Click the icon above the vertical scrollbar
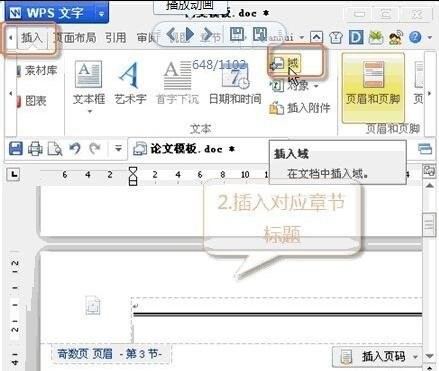The image size is (439, 371). (429, 171)
